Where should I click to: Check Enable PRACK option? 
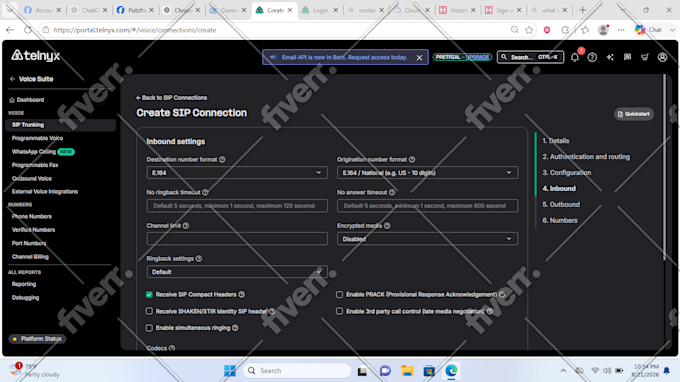340,294
